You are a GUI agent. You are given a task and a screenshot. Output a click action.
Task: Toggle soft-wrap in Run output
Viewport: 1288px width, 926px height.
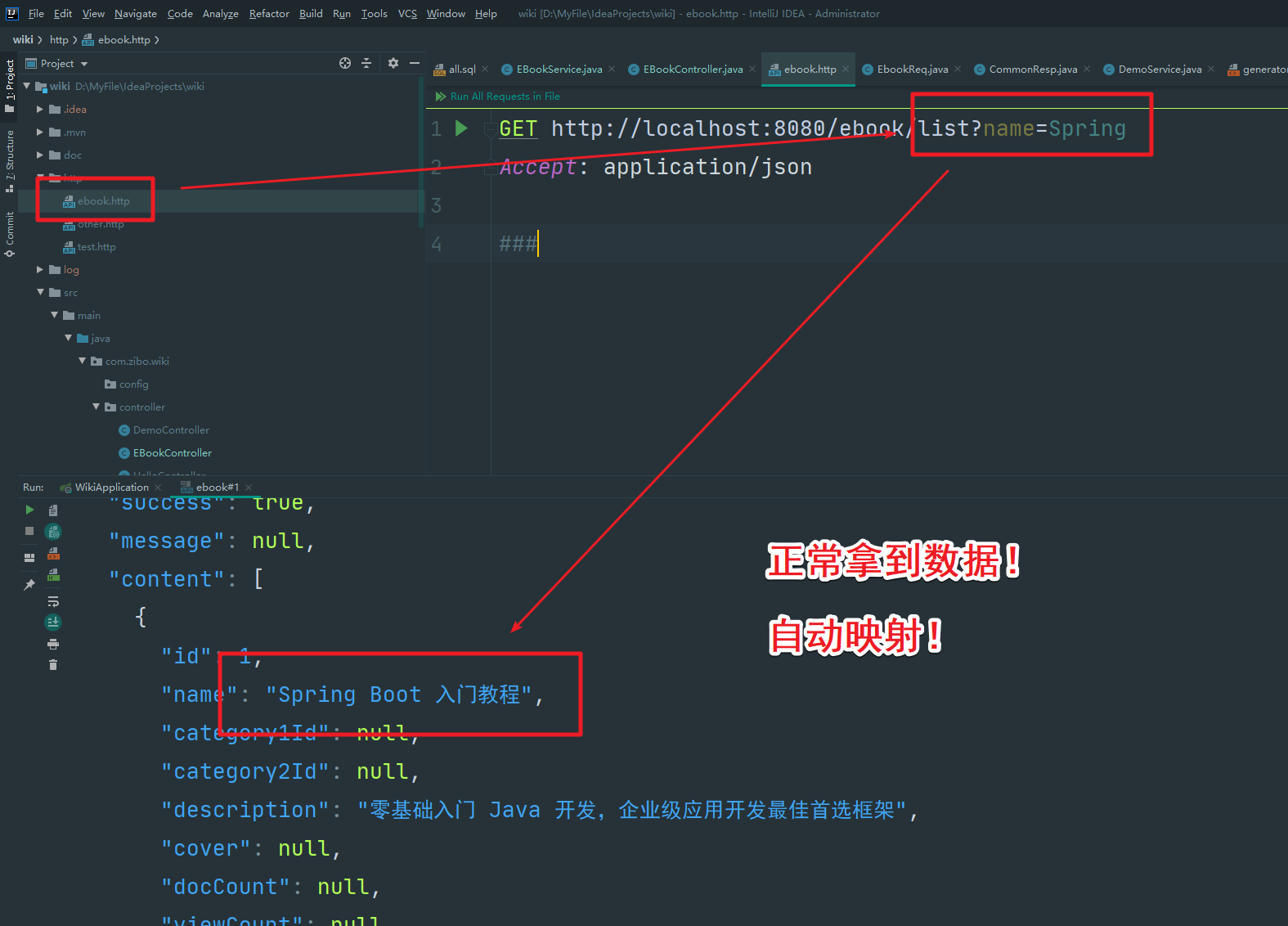click(x=53, y=601)
